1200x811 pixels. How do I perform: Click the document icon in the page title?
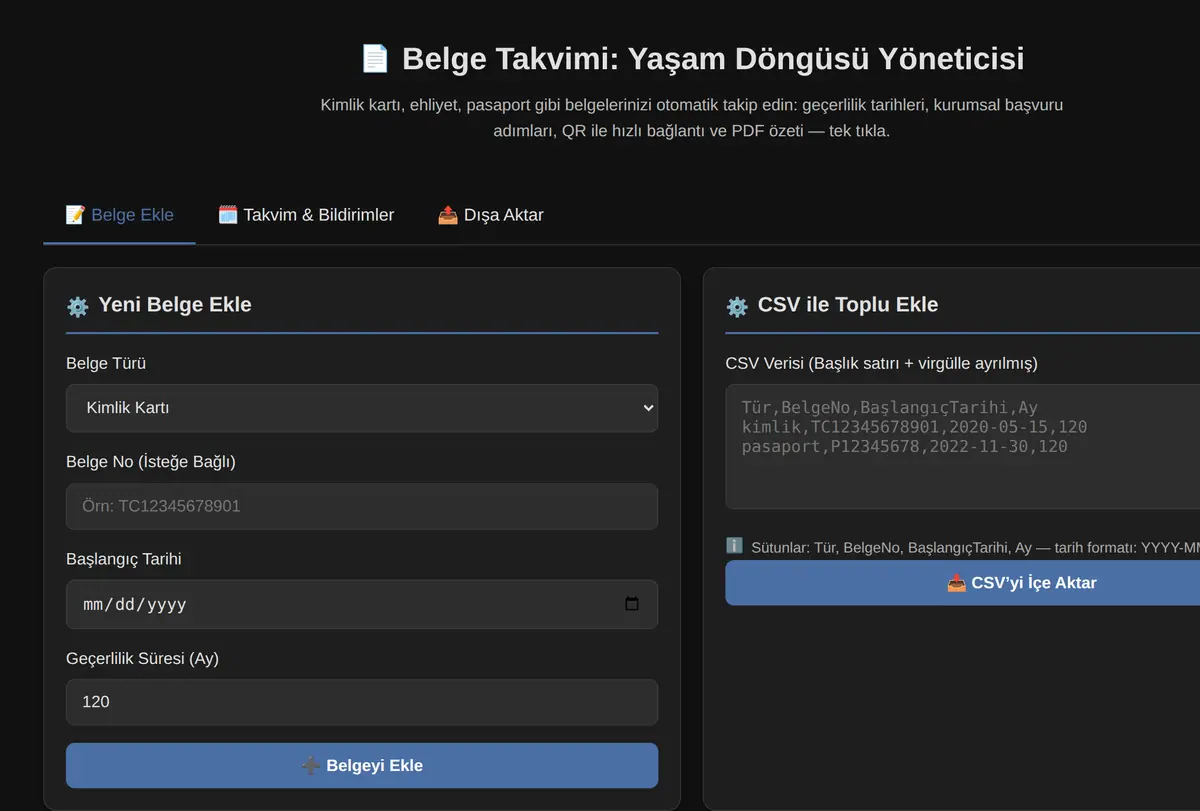[375, 58]
